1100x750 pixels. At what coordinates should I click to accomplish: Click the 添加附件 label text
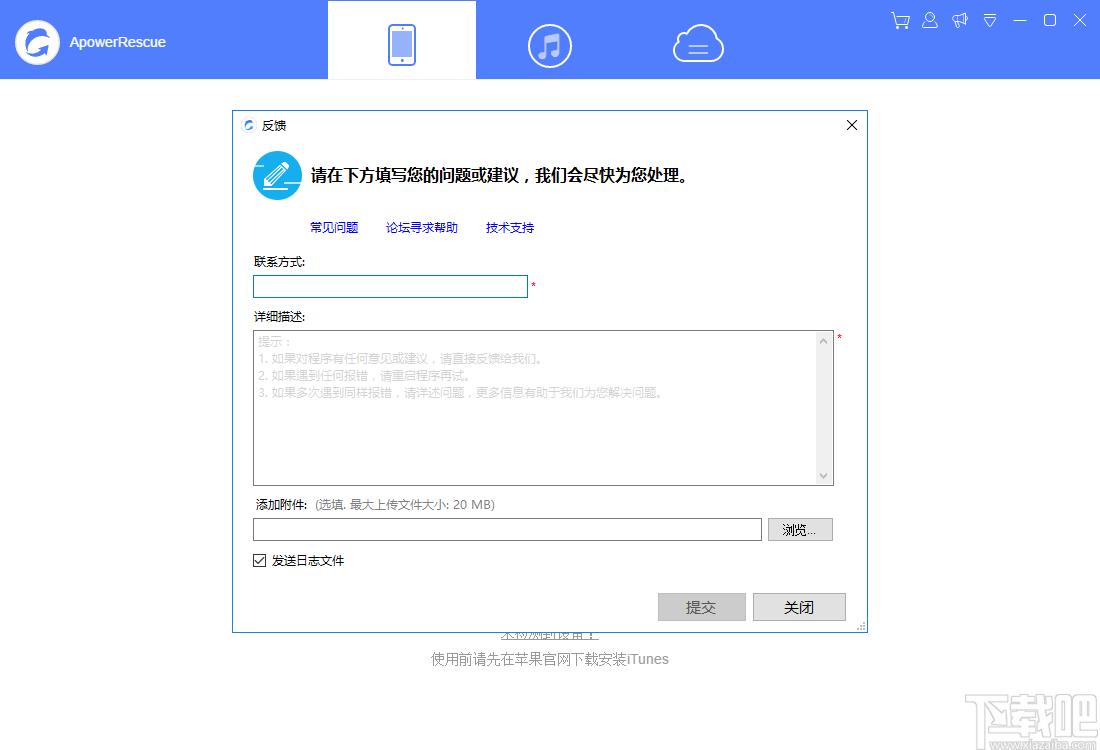click(x=281, y=504)
